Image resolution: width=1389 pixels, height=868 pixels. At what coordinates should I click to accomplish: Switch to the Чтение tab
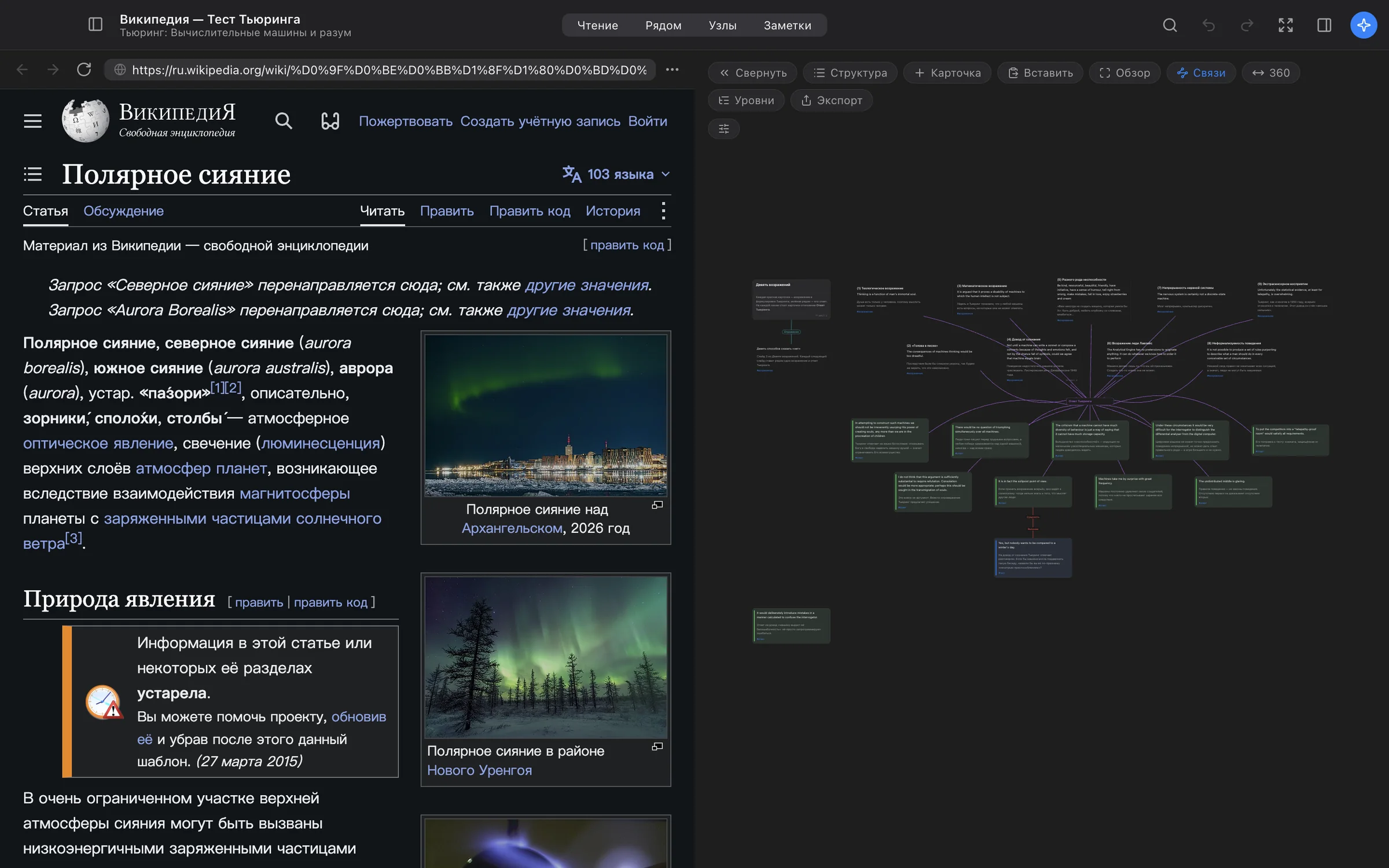(597, 25)
